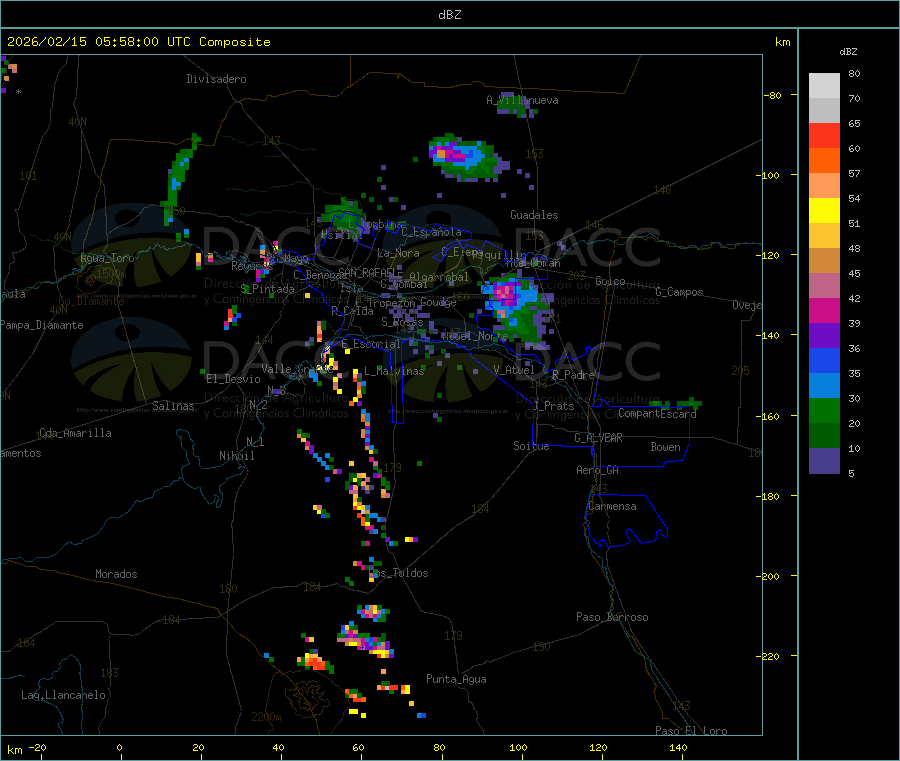The image size is (900, 761).
Task: Select the light gray 70–80 dBZ legend swatch
Action: 824,86
